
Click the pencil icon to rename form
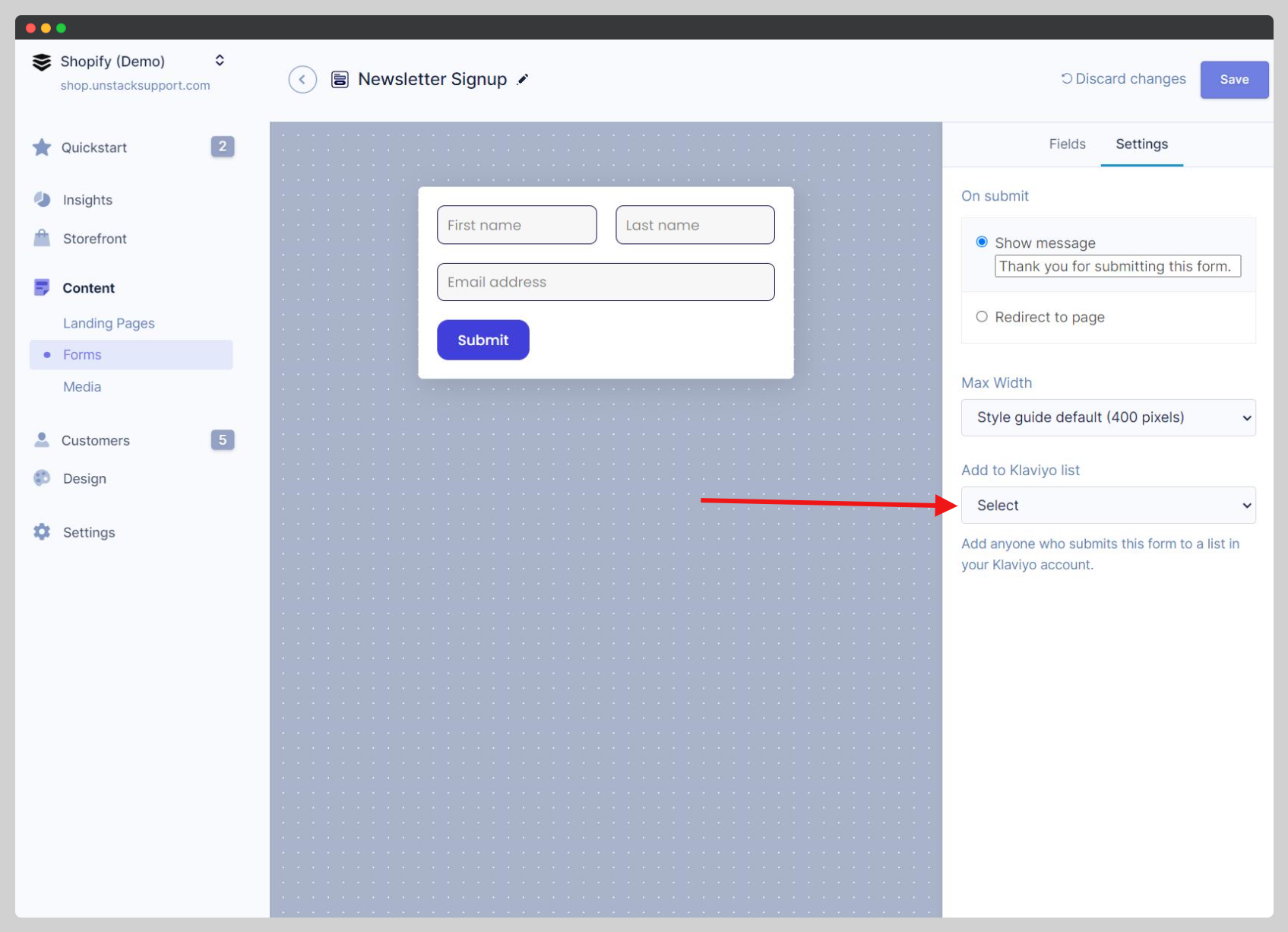(523, 79)
